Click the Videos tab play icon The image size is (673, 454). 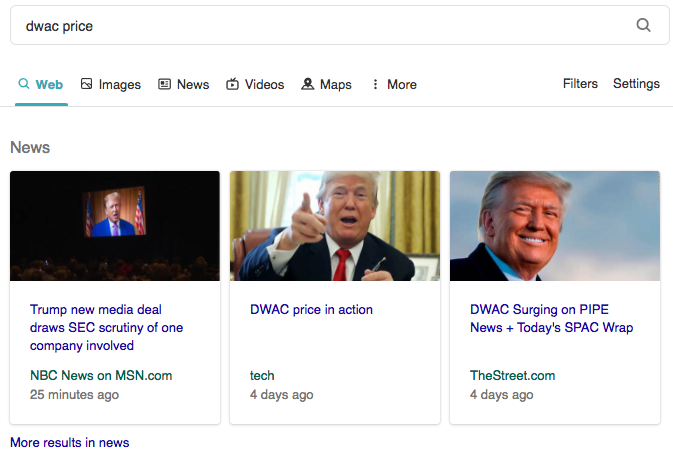tap(233, 85)
